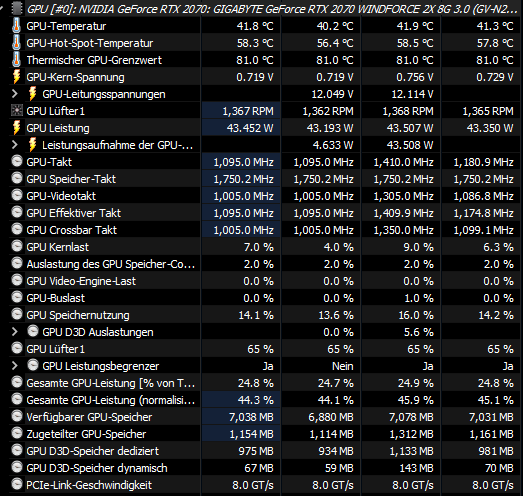Click the gauge icon beside GPU Speichernutzung
This screenshot has width=523, height=496.
coord(17,314)
